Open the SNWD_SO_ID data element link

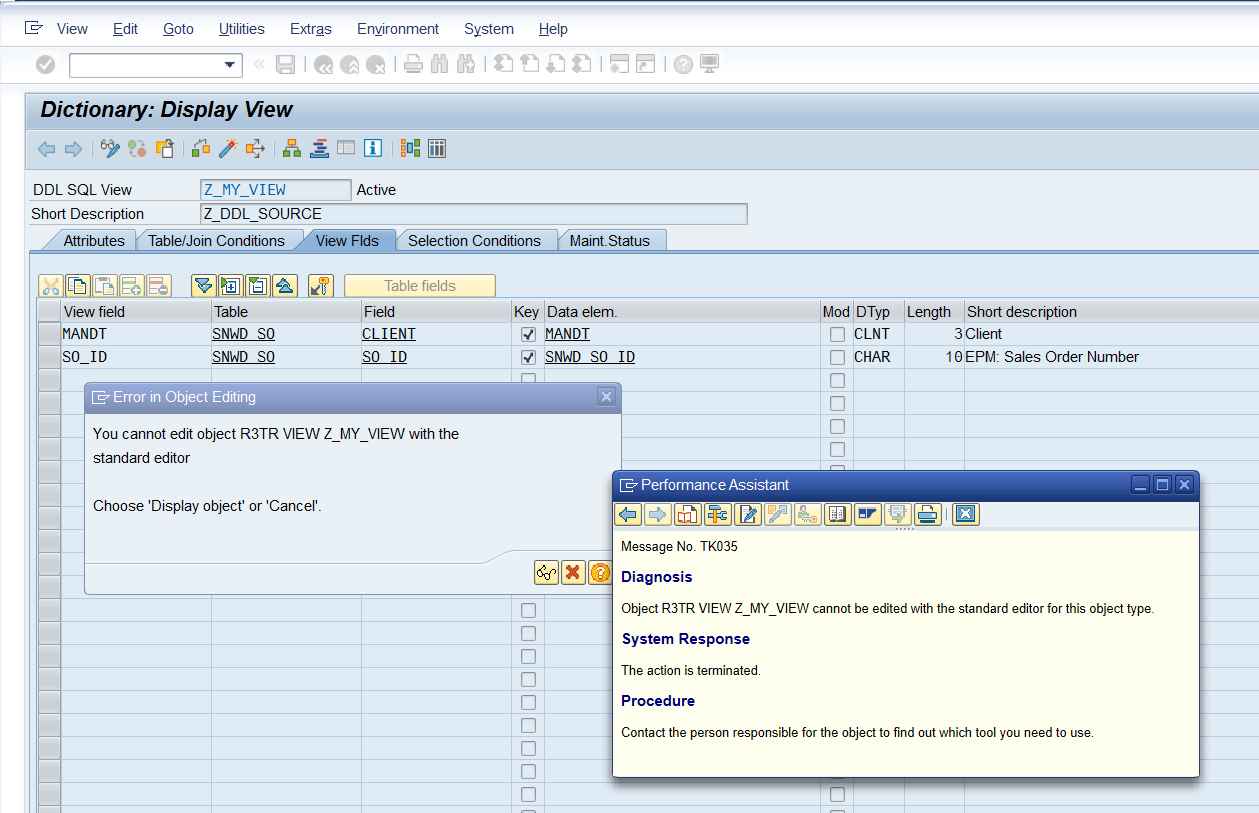pos(590,357)
